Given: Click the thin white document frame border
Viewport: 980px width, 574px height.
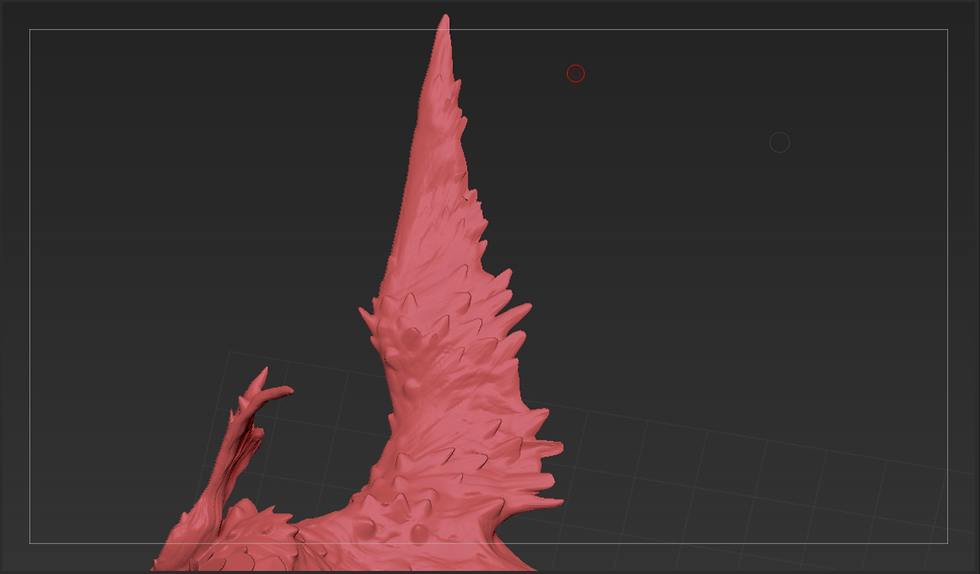Looking at the screenshot, I should 488,29.
